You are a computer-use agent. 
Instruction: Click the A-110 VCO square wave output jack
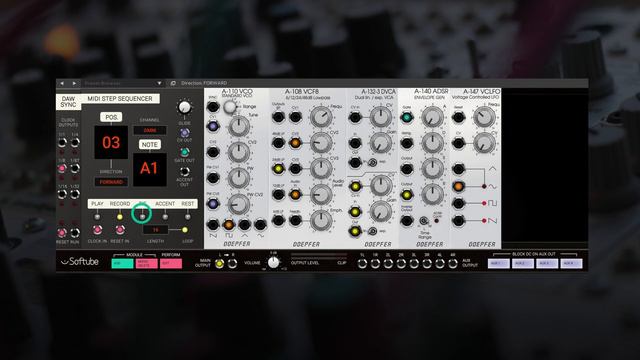point(229,224)
